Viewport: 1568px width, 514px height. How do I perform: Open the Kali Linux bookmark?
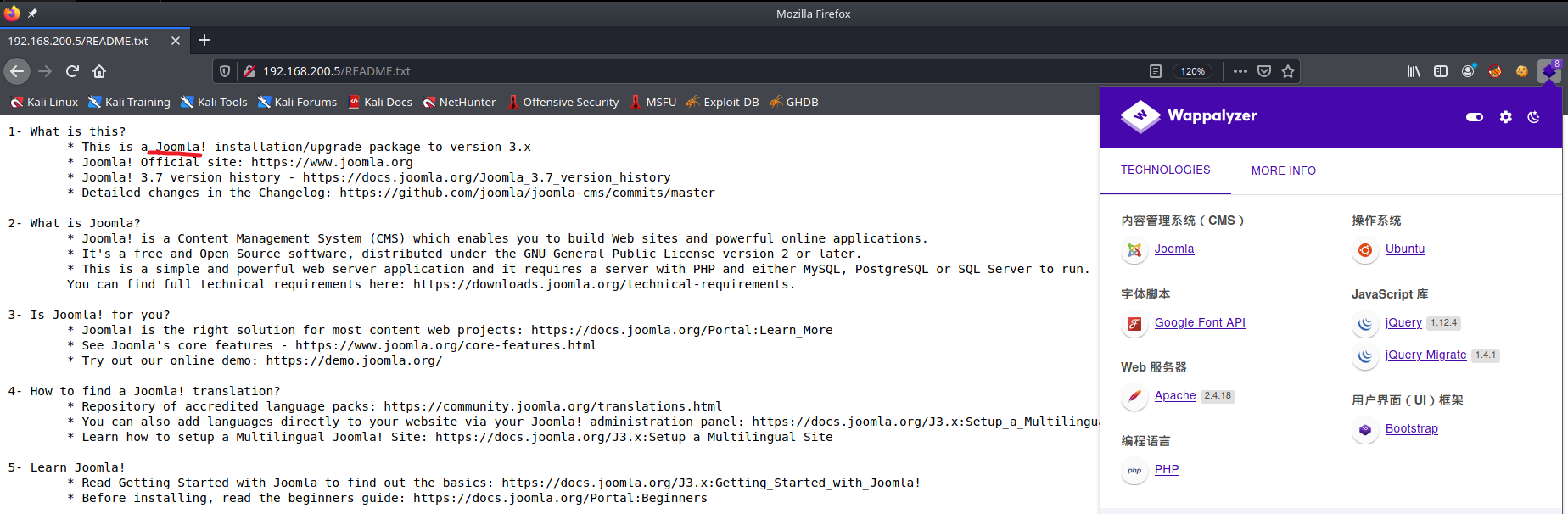[x=44, y=102]
